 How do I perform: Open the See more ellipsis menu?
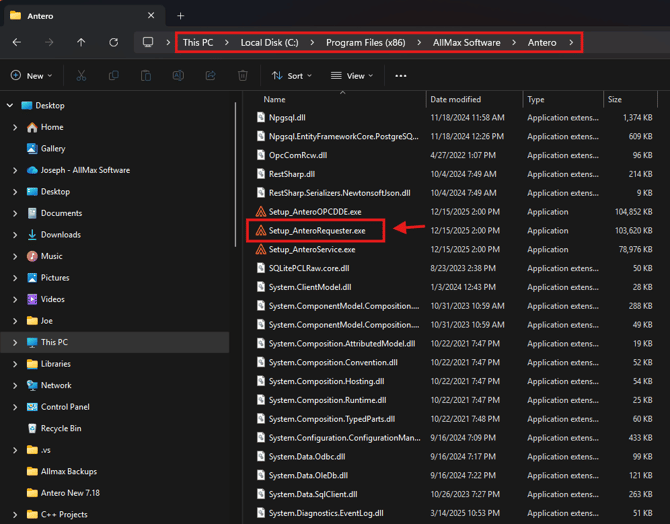(x=401, y=76)
